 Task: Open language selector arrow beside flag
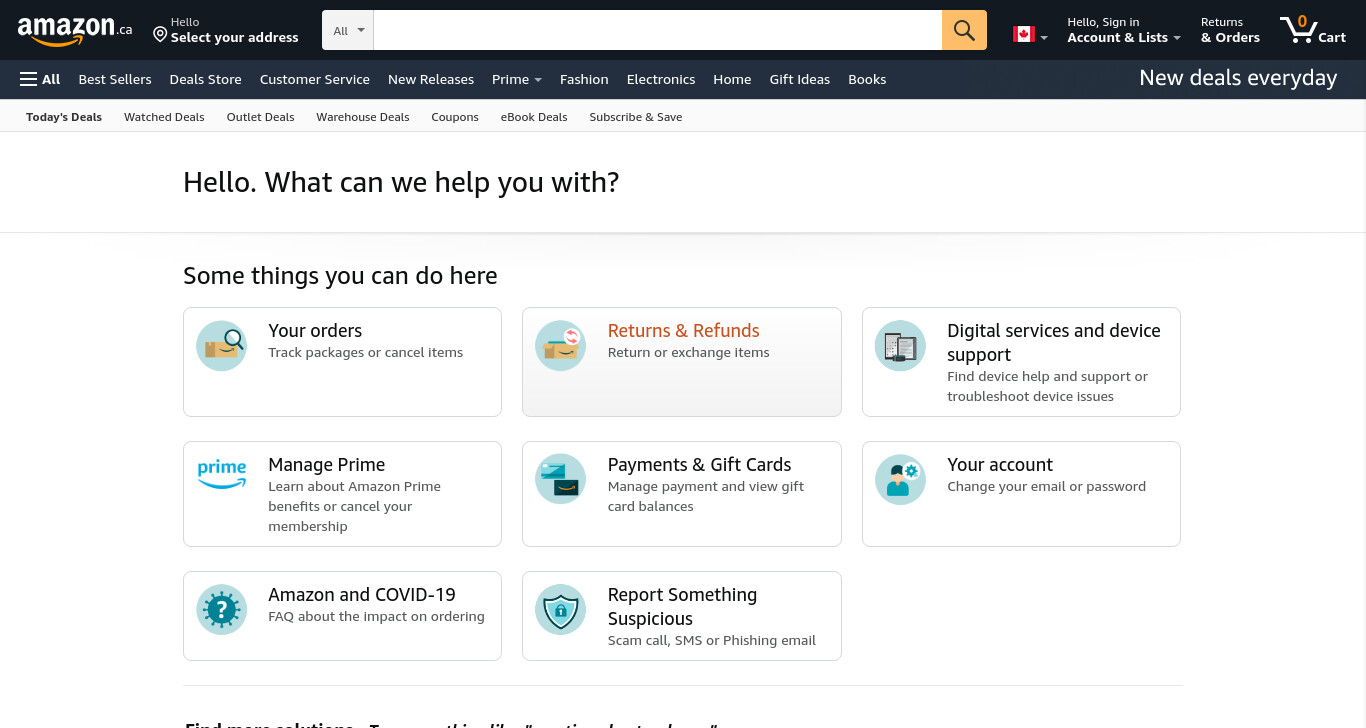click(x=1044, y=38)
